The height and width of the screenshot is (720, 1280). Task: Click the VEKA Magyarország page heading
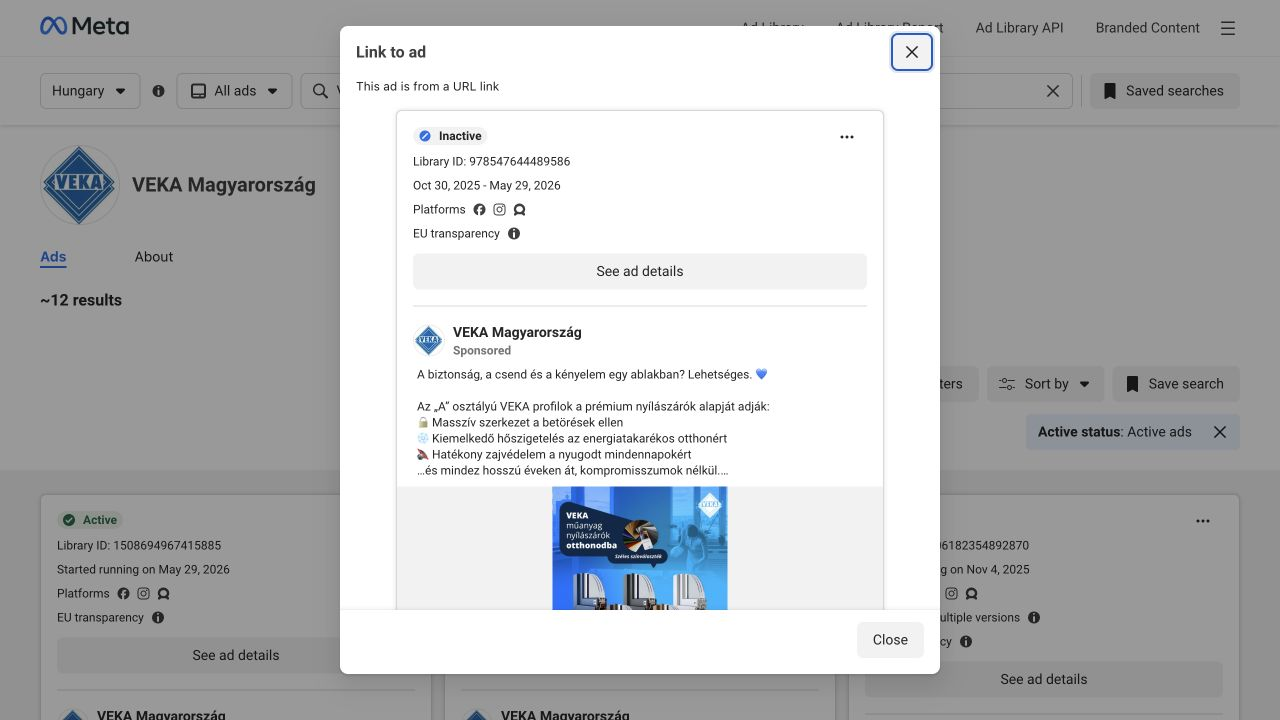click(x=224, y=185)
